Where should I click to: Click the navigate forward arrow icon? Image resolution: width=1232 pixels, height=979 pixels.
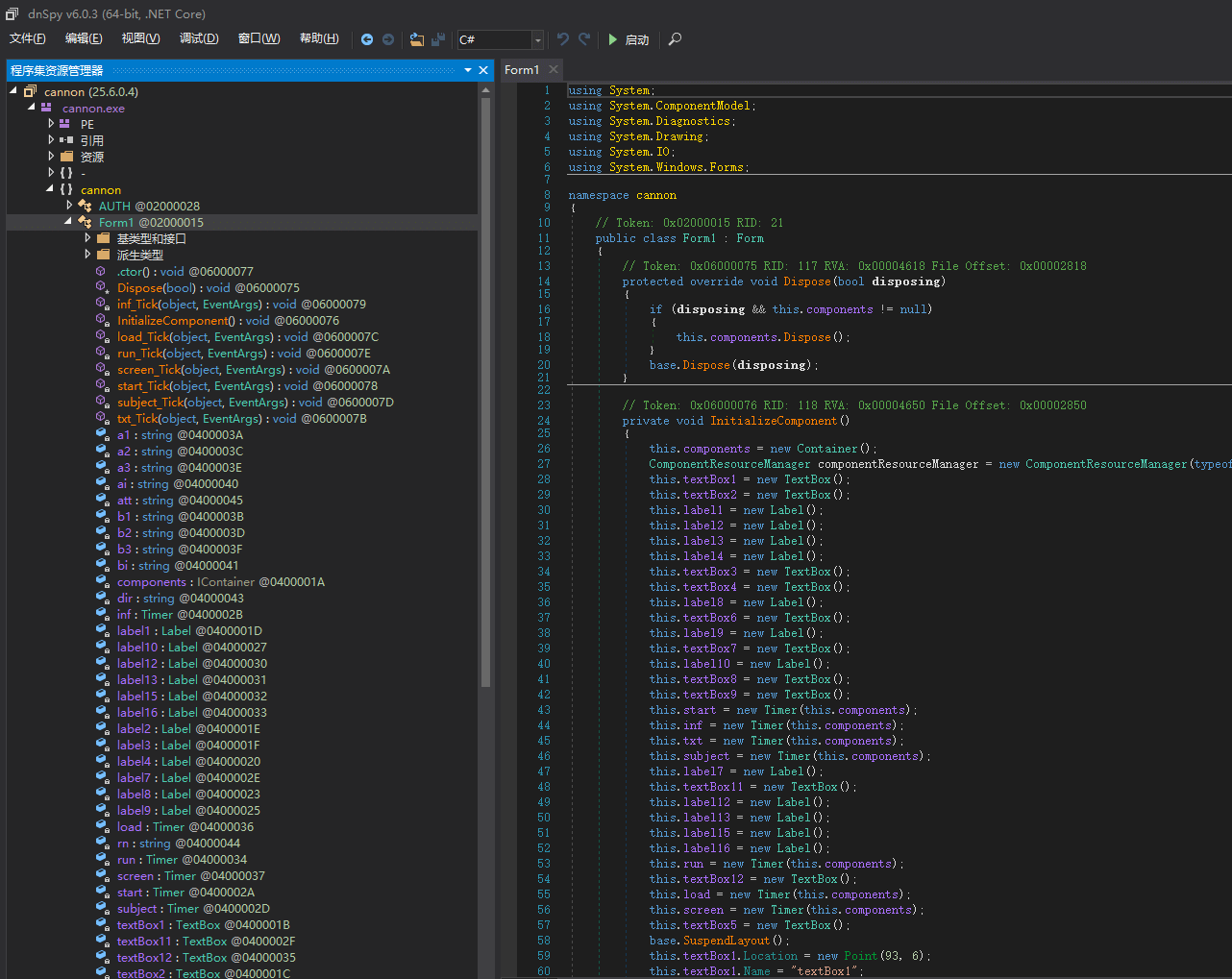click(x=388, y=39)
